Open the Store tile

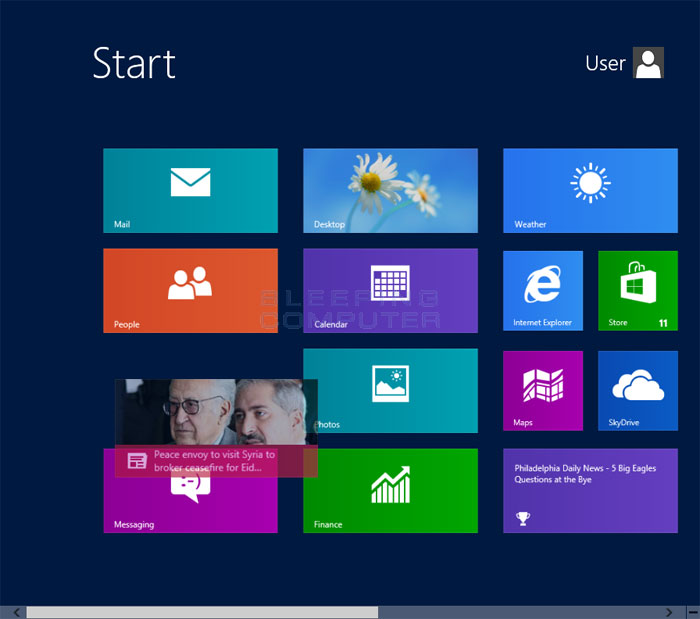point(637,290)
